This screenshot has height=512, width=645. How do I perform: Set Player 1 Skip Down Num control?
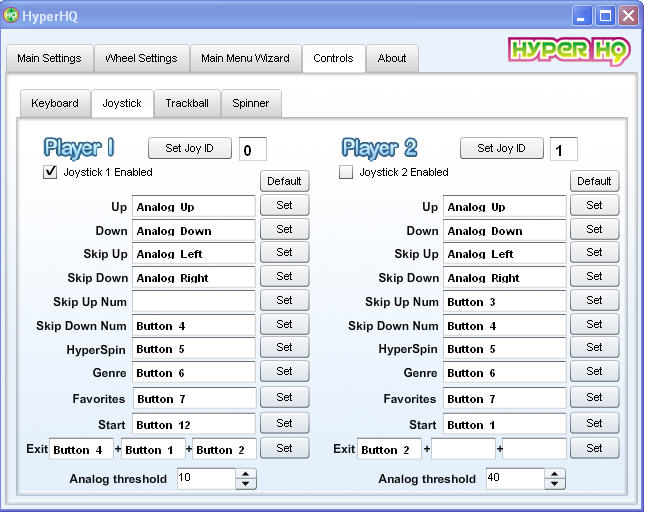[x=284, y=324]
